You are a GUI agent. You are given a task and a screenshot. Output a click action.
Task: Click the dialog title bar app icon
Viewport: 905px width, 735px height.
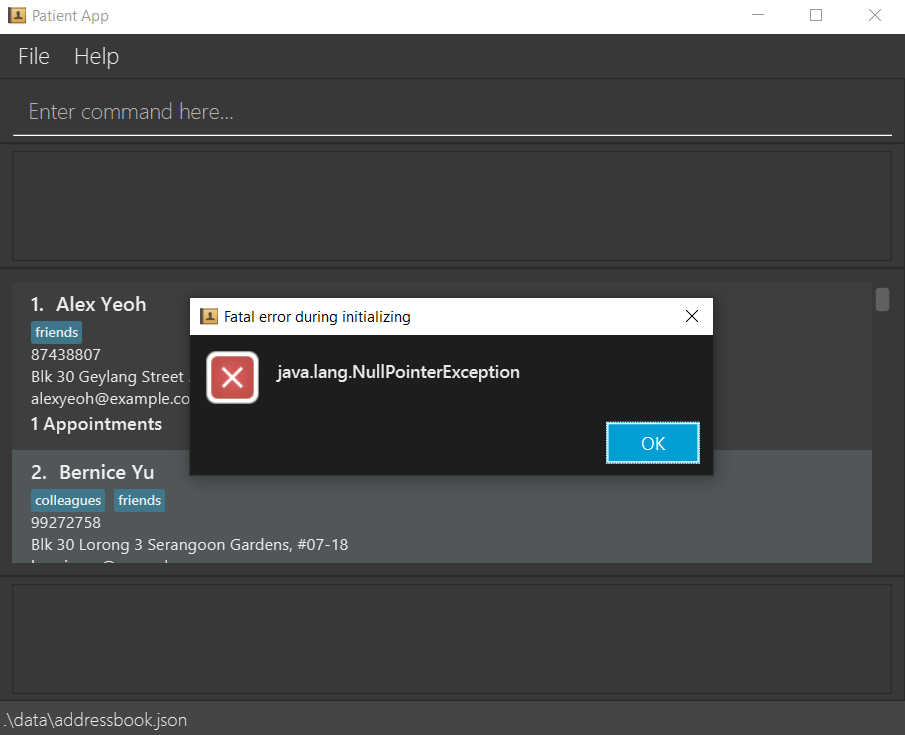[x=208, y=316]
